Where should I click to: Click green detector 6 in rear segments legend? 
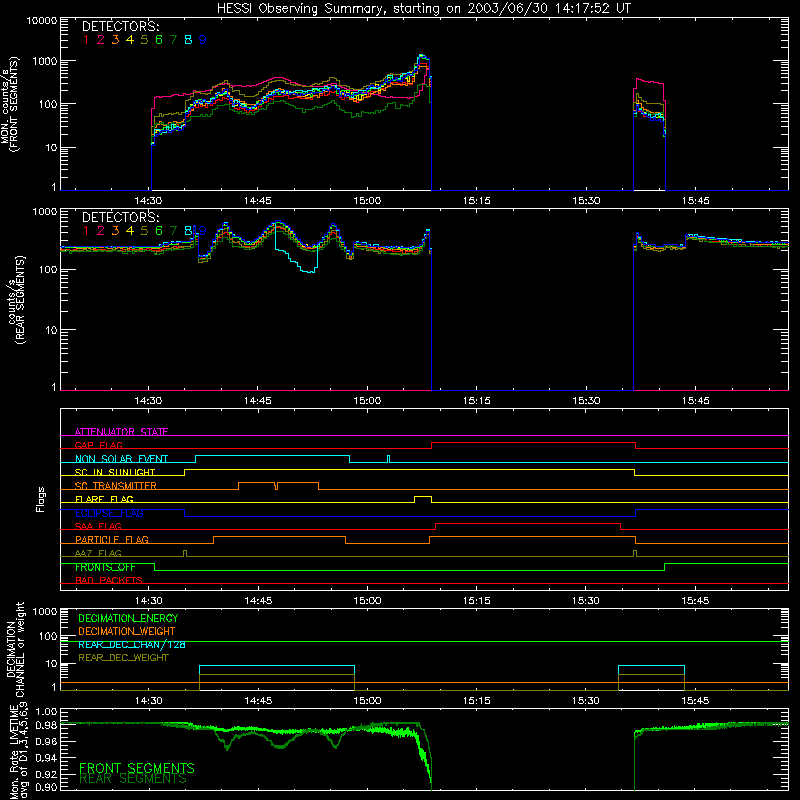(x=159, y=231)
